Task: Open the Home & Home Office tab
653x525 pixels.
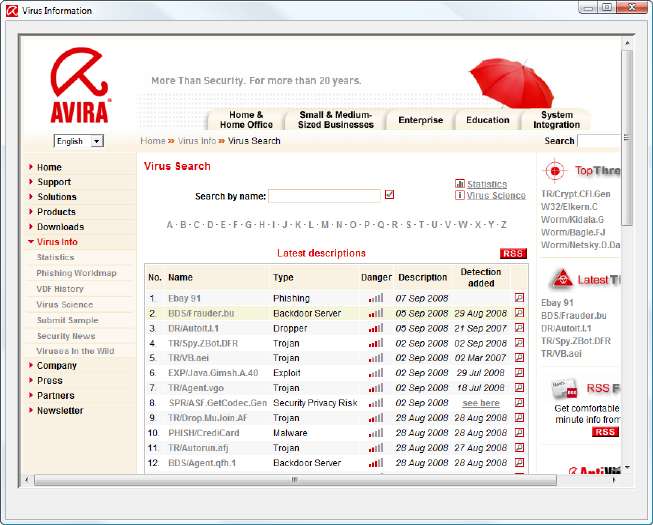Action: [245, 120]
